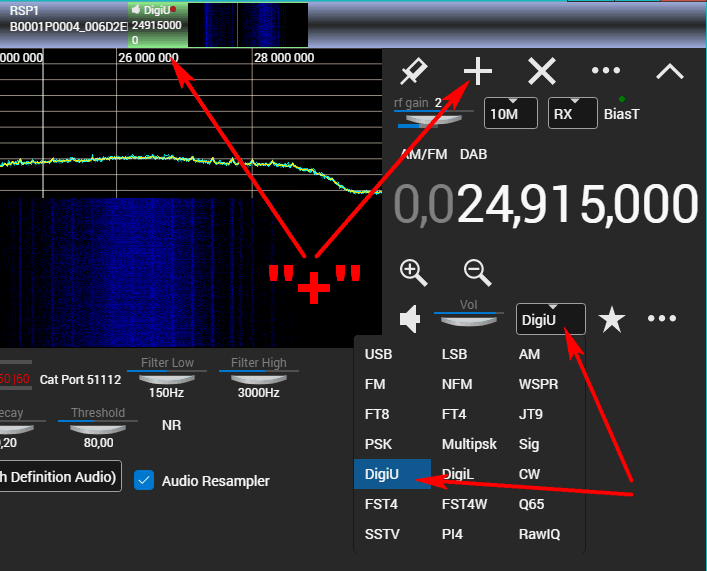The height and width of the screenshot is (571, 707).
Task: Close receiver with the X icon
Action: pos(542,71)
